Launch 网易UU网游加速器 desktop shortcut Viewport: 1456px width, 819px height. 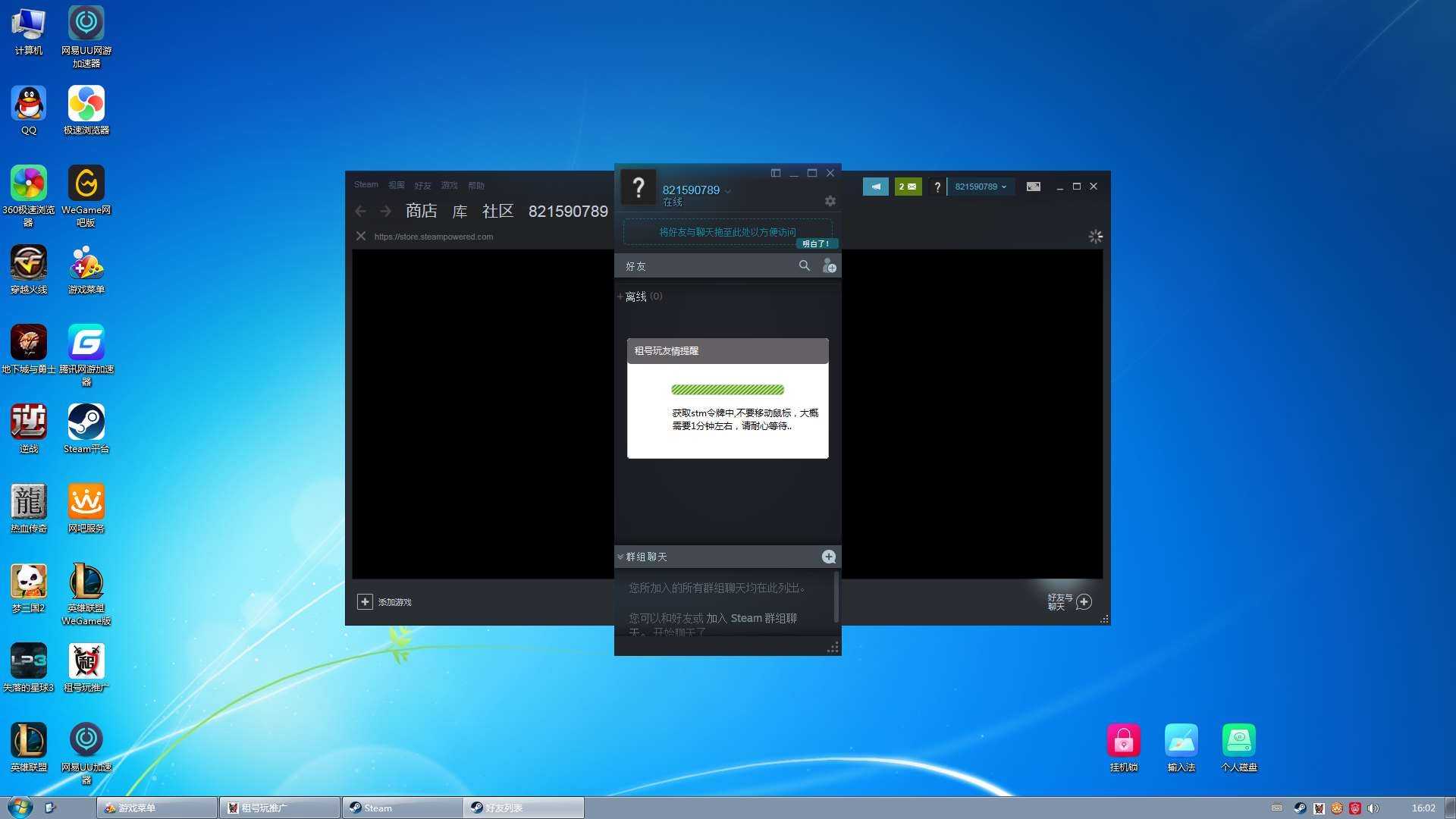point(86,37)
